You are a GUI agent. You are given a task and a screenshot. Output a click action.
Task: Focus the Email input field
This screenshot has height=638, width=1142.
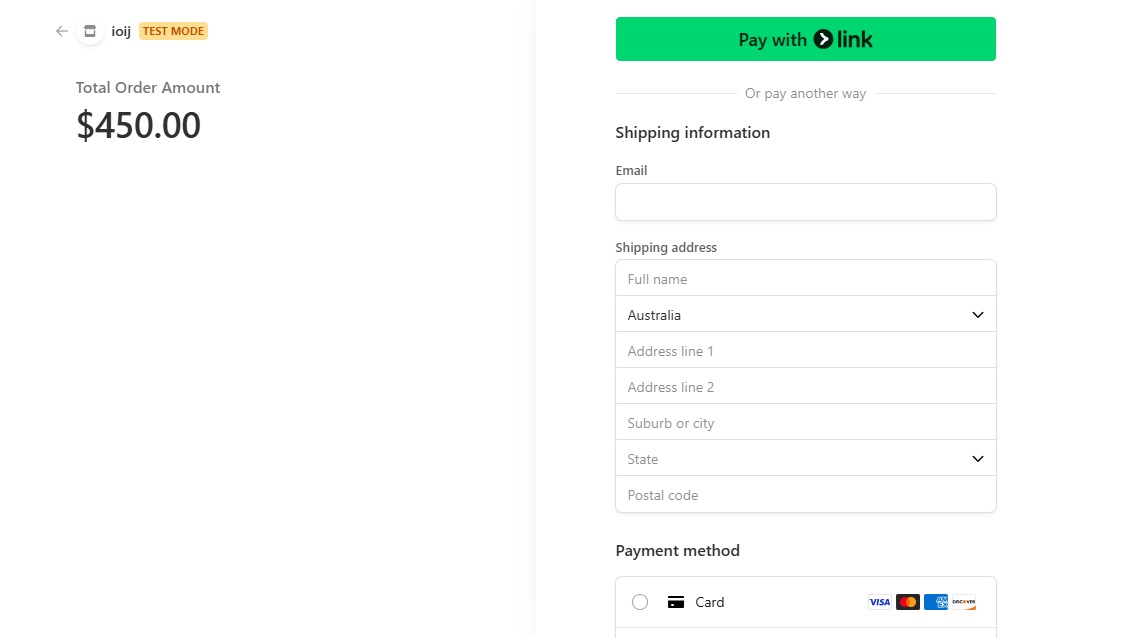pos(805,202)
